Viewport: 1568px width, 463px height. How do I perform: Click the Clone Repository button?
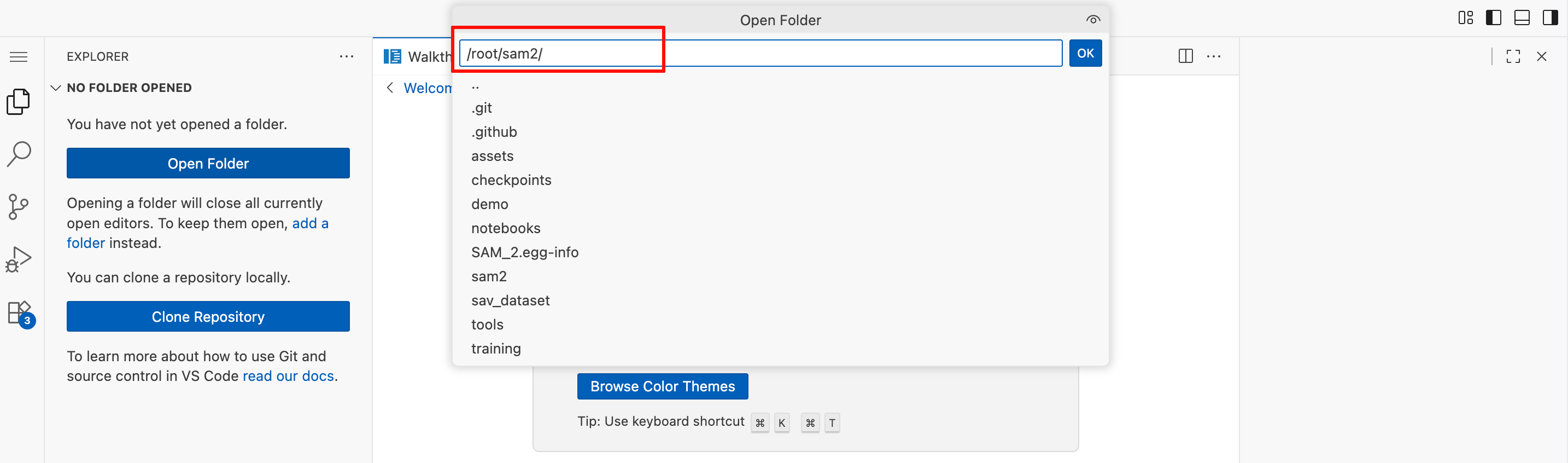coord(208,316)
